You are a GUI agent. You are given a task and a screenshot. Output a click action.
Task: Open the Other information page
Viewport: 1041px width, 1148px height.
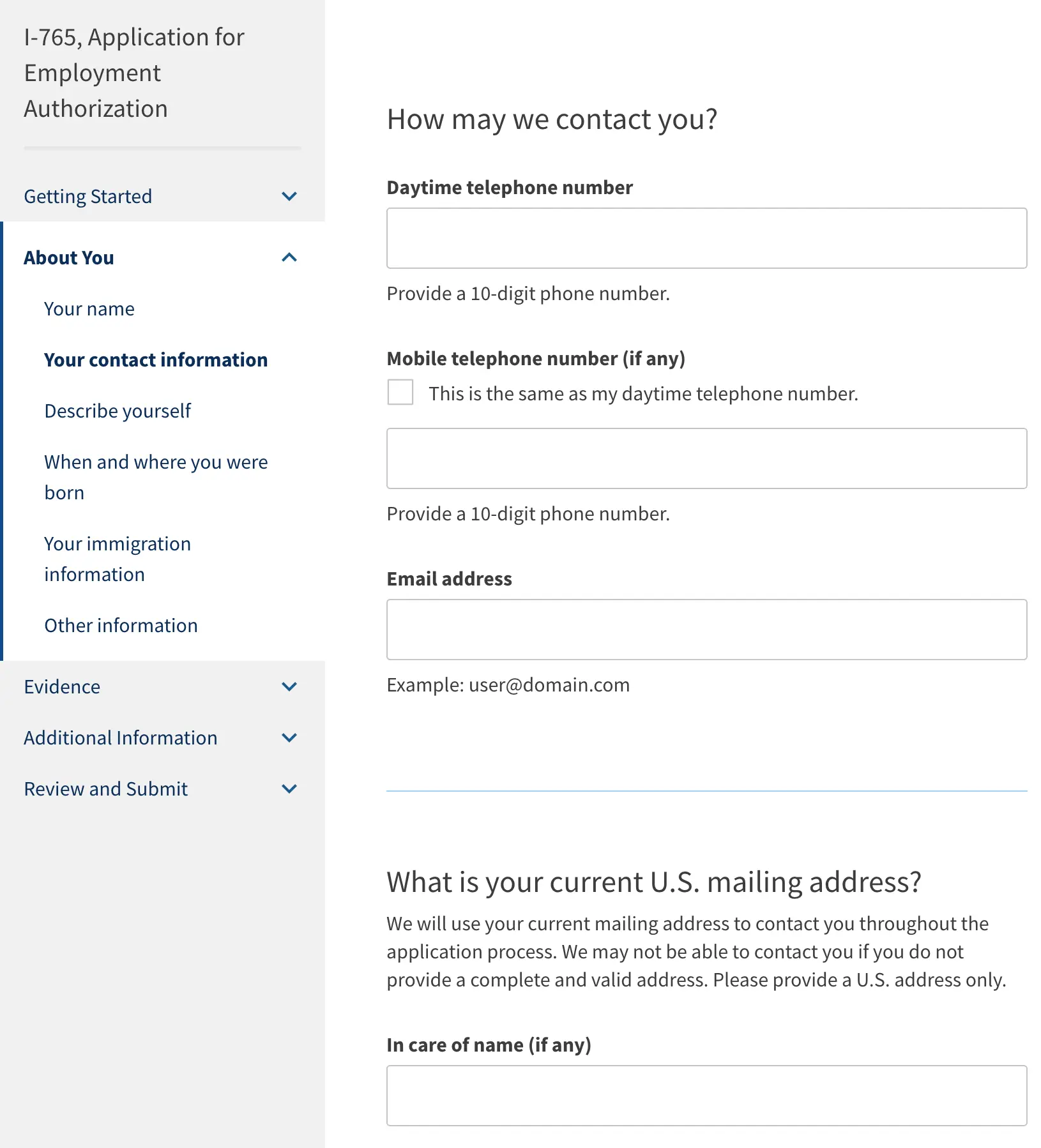[x=121, y=626]
